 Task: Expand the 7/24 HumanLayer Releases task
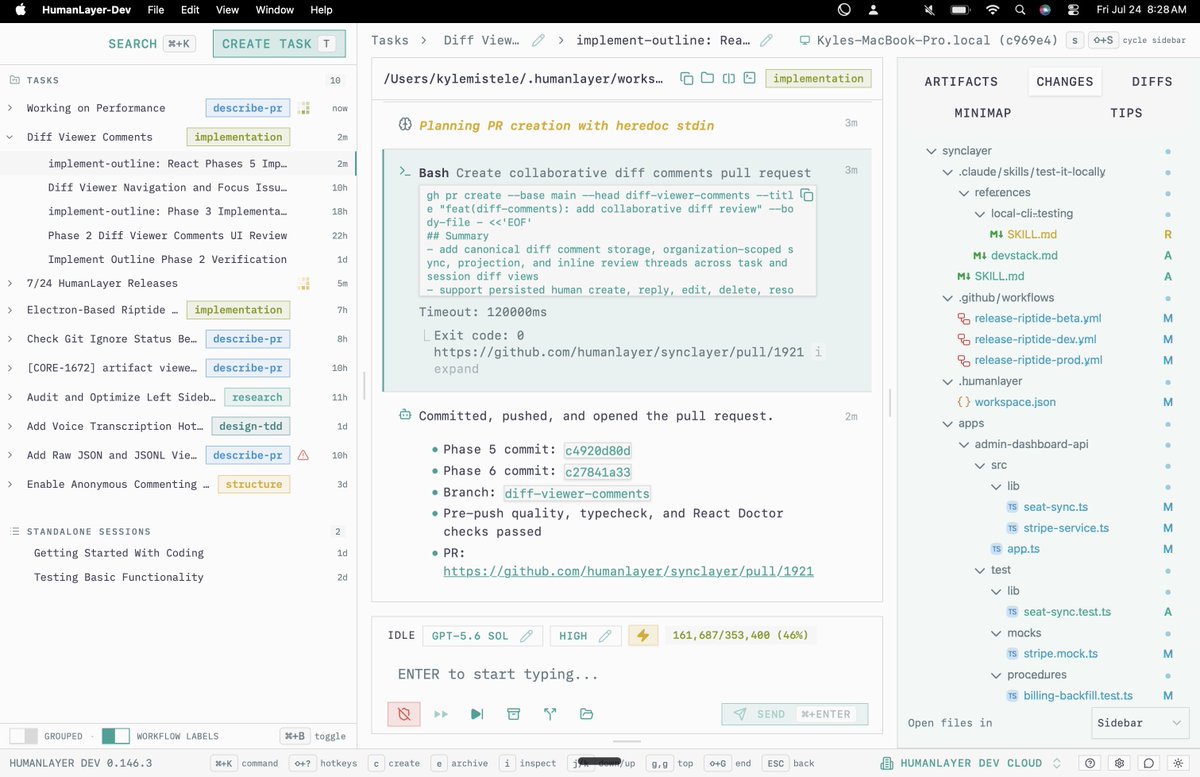tap(10, 284)
